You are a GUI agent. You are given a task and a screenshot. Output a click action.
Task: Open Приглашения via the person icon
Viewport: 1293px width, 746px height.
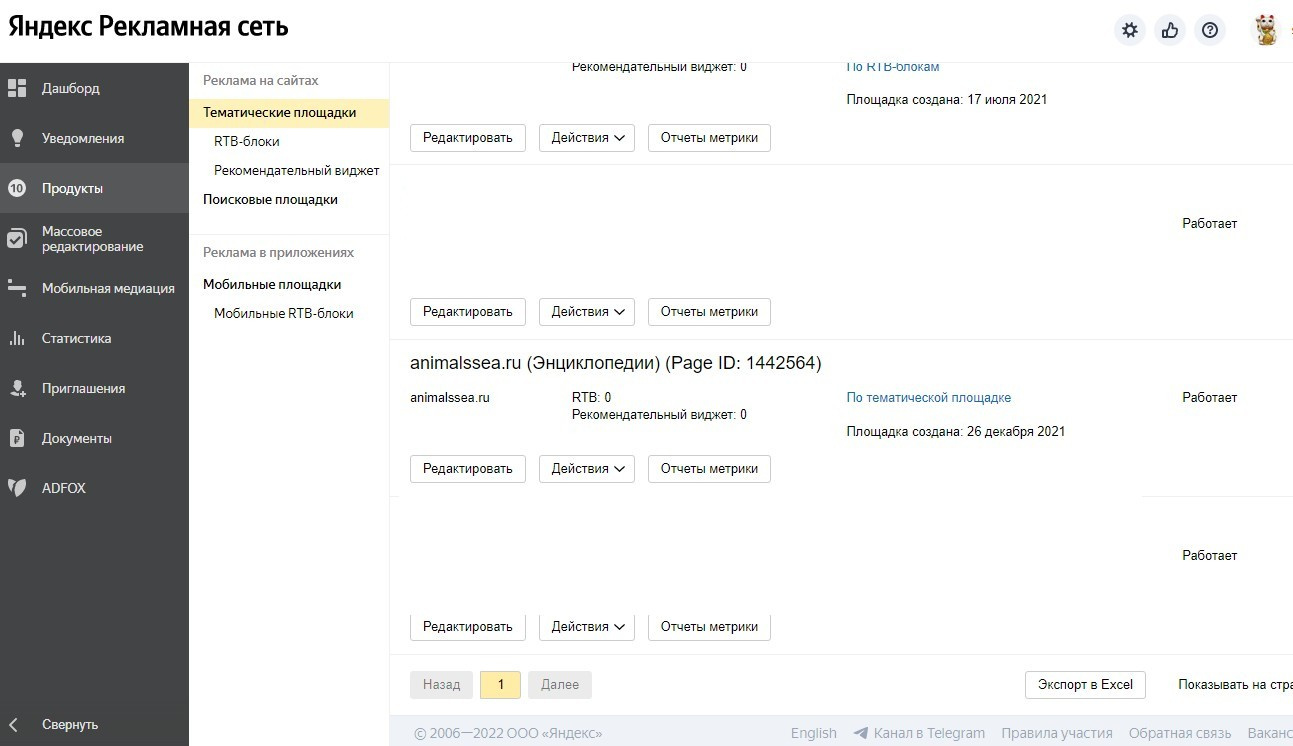pyautogui.click(x=17, y=388)
